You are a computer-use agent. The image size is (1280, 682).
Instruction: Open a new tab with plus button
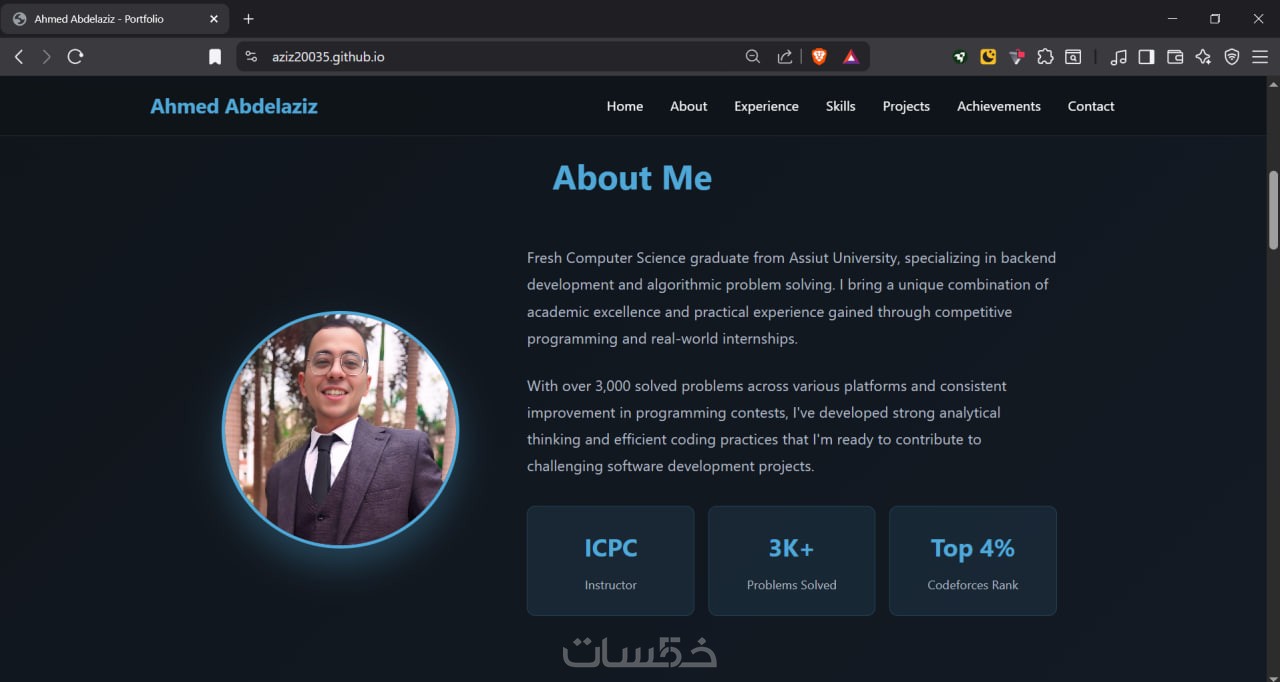(249, 19)
